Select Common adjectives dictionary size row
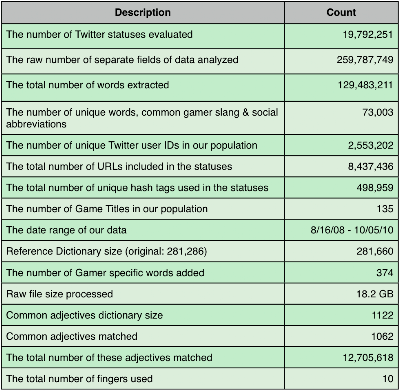 200,315
